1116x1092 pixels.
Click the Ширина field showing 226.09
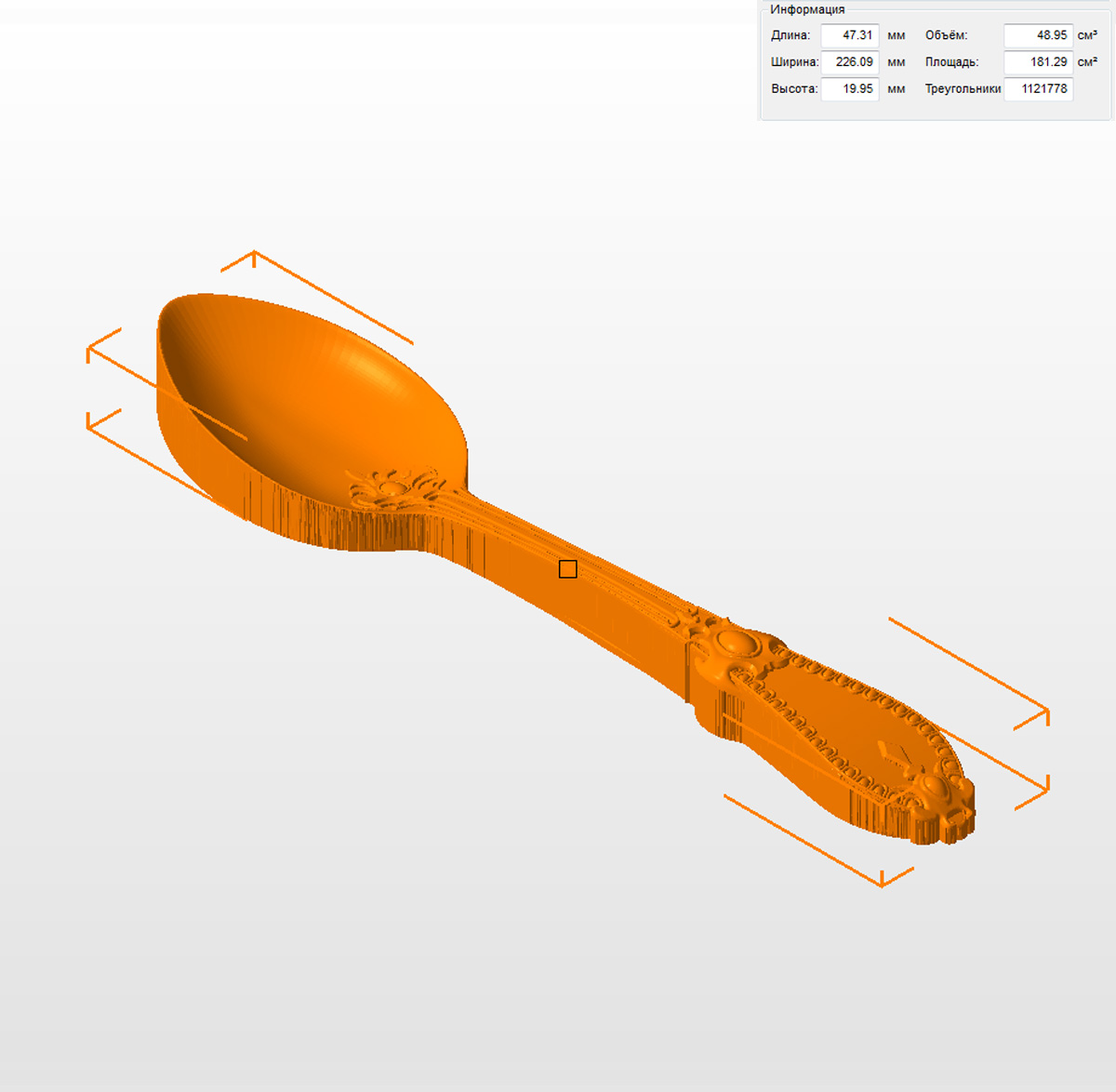[x=850, y=62]
